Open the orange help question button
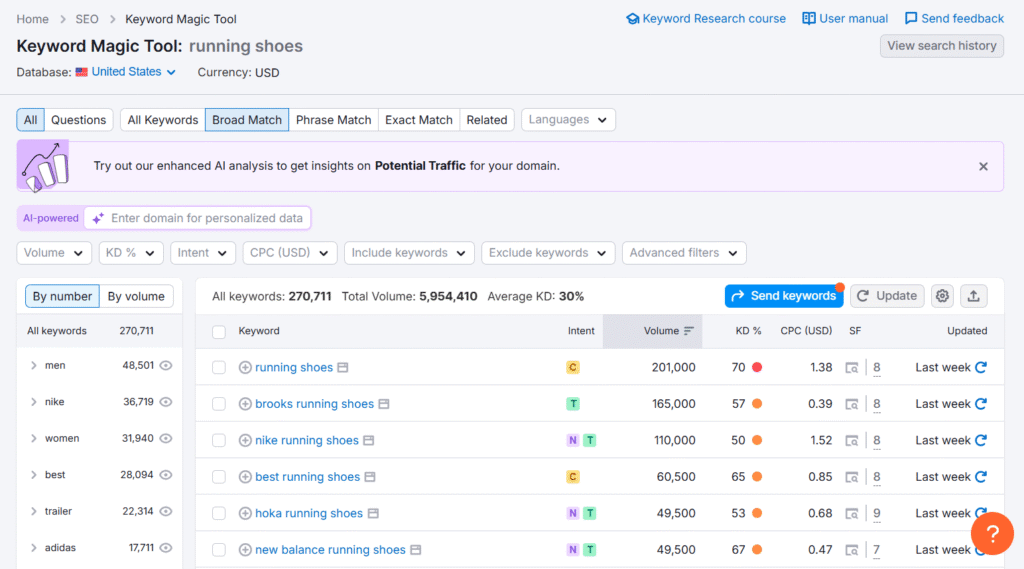This screenshot has width=1024, height=569. pyautogui.click(x=992, y=534)
